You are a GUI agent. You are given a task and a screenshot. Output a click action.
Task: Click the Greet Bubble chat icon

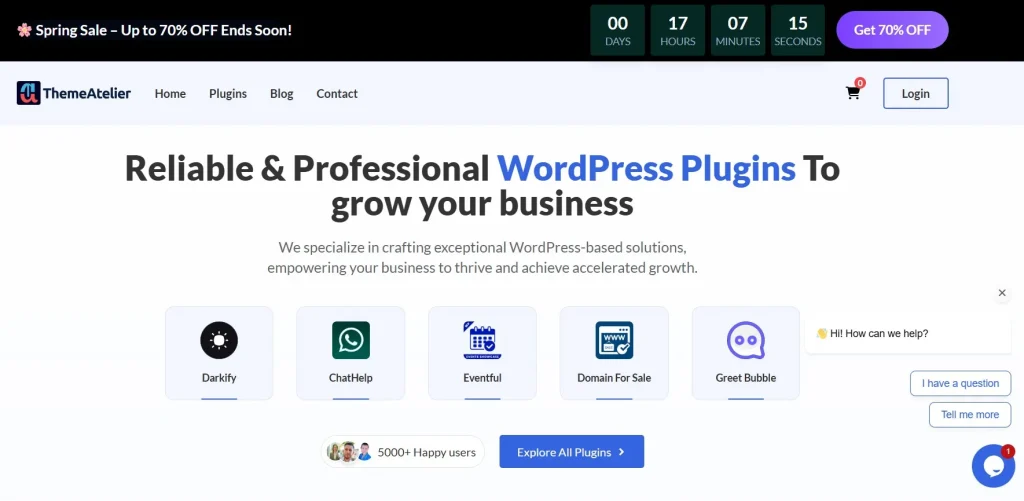pyautogui.click(x=746, y=340)
